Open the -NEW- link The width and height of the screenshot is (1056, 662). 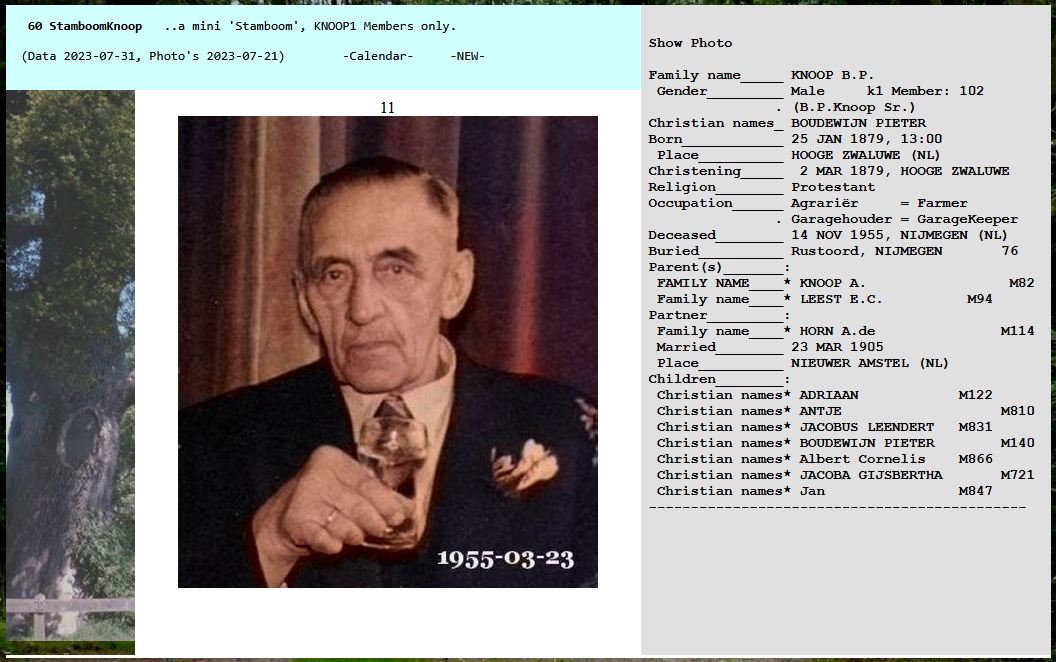467,56
